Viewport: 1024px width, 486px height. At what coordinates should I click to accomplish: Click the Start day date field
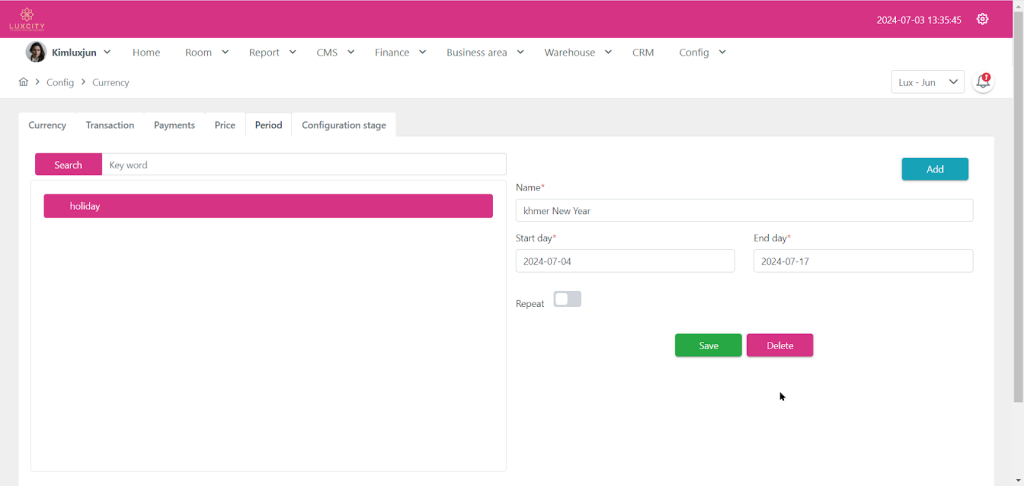coord(625,261)
